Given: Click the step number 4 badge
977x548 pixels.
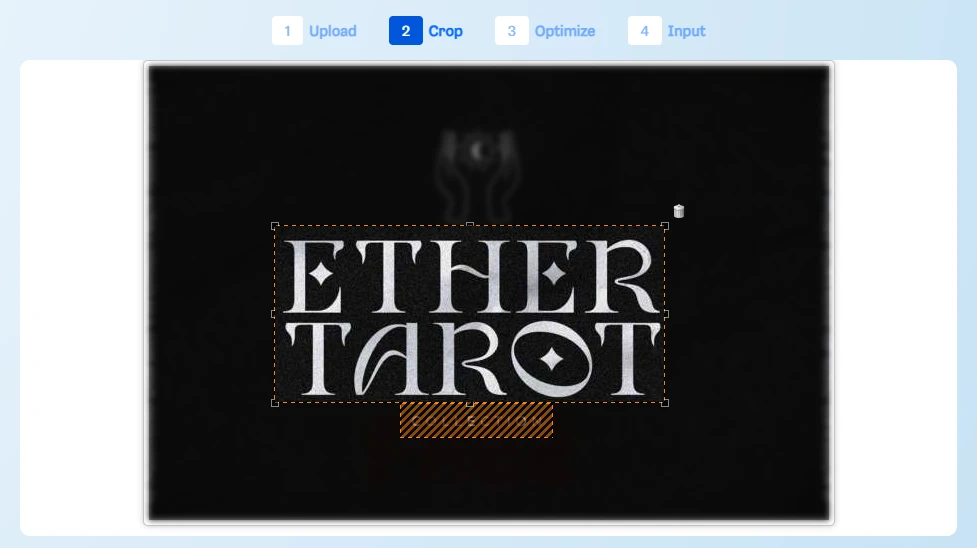Looking at the screenshot, I should tap(644, 31).
